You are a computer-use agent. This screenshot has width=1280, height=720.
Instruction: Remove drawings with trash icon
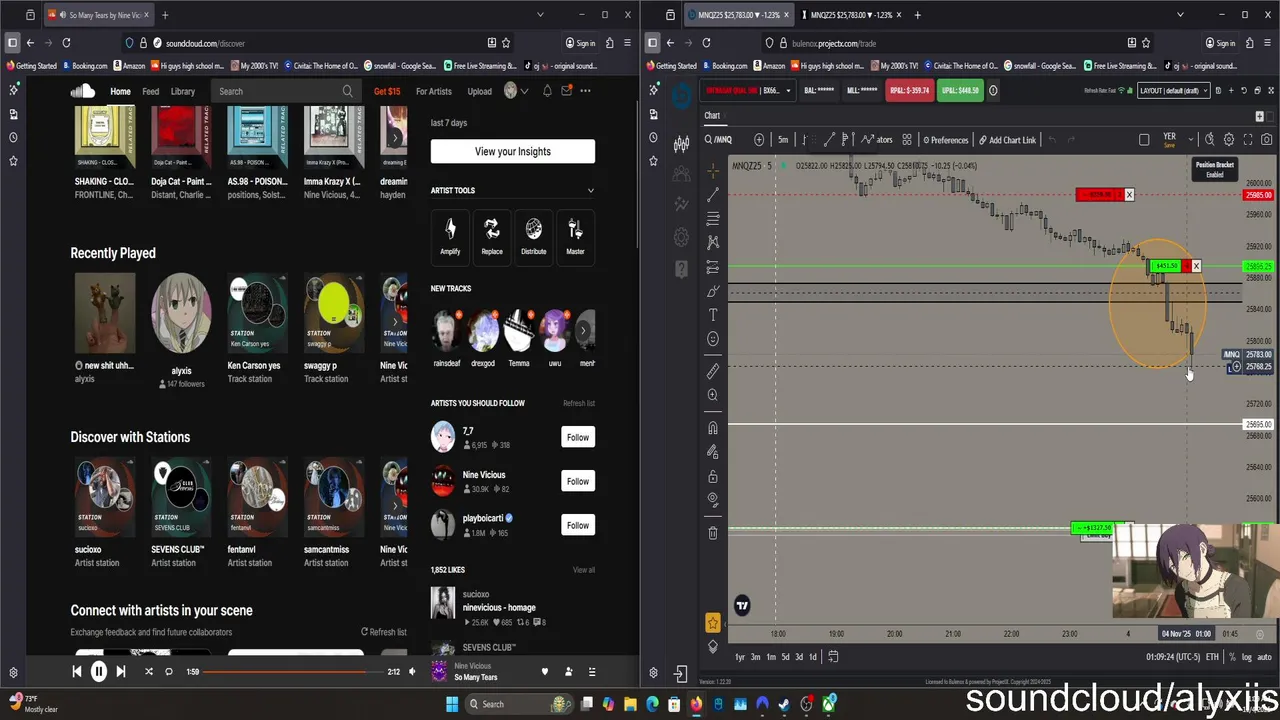[712, 533]
